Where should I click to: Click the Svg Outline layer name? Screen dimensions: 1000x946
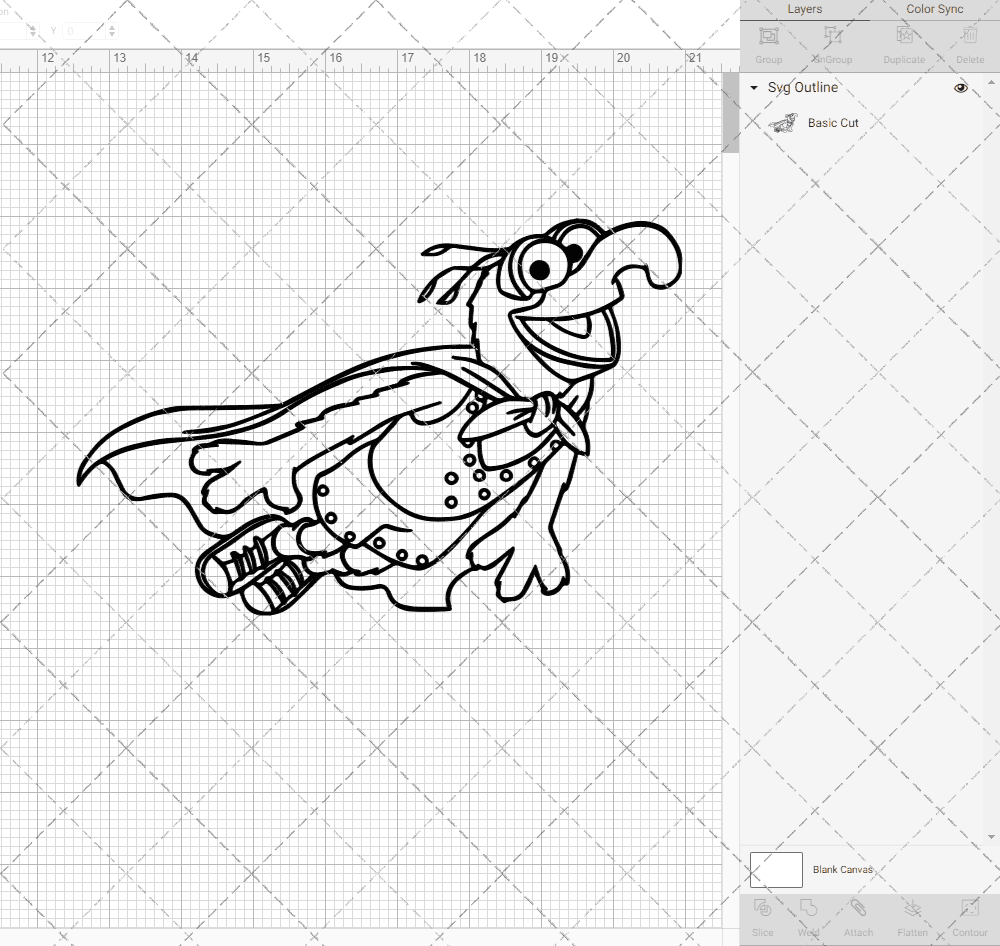[x=802, y=87]
